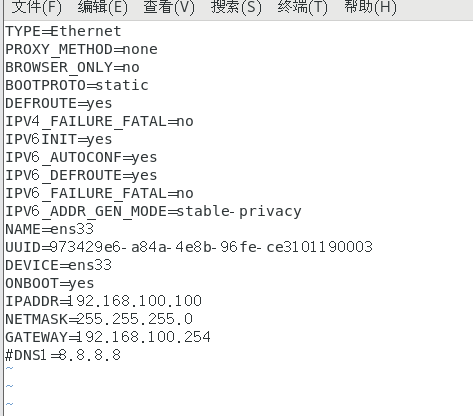Place cursor on TYPE=Ethernet line
473x416 pixels.
pos(63,31)
